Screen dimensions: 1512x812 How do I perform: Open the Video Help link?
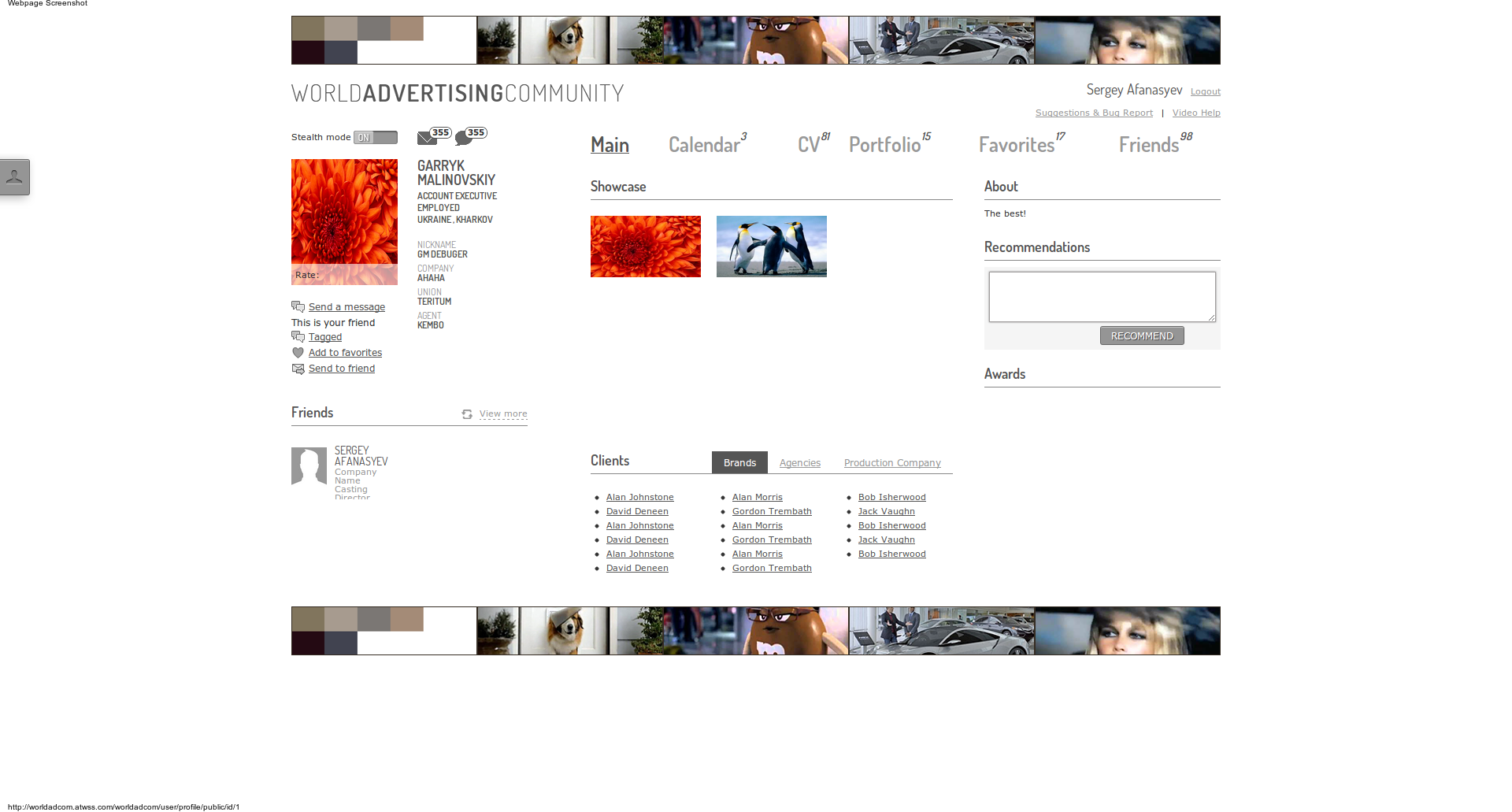click(x=1196, y=113)
